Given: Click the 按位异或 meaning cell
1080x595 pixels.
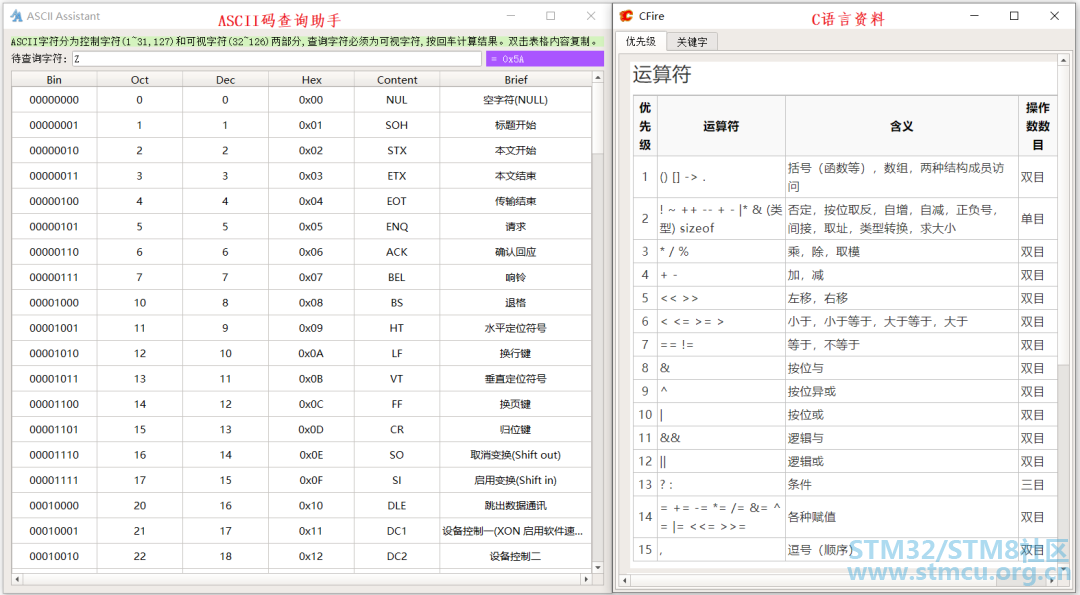Looking at the screenshot, I should point(902,392).
